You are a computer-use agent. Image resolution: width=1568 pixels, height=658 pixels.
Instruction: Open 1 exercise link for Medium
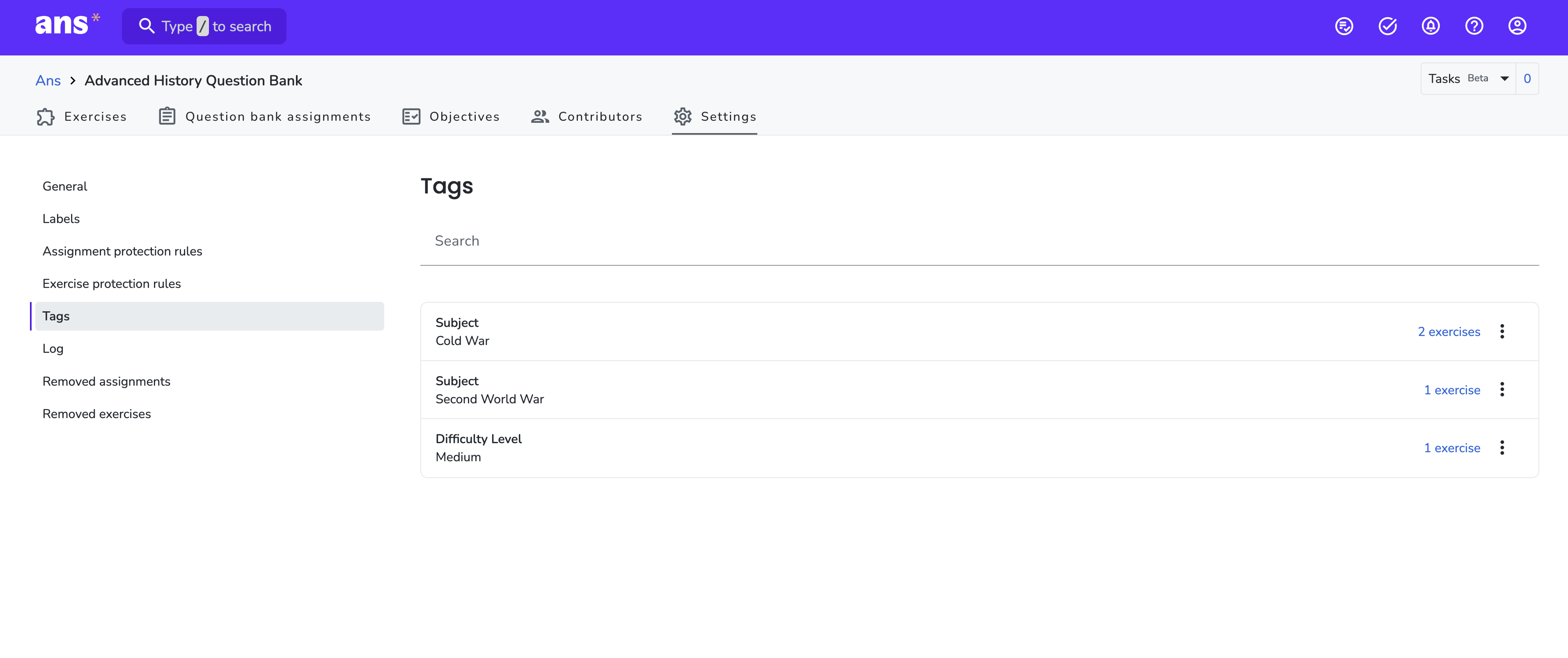click(x=1452, y=448)
